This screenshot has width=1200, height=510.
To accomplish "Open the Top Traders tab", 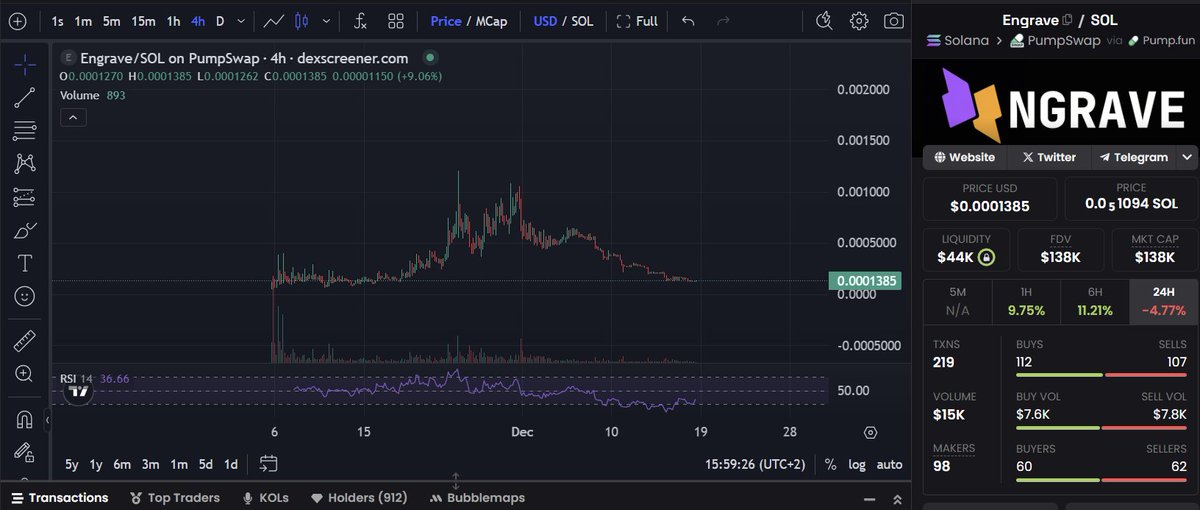I will tap(174, 498).
